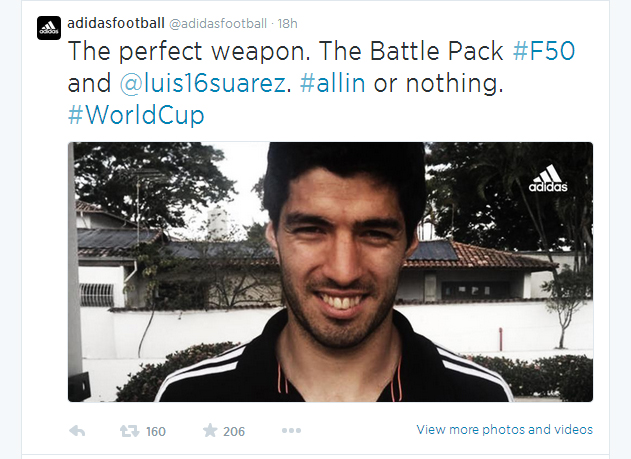Screen dimensions: 631x459
Task: Click 'View more photos and videos'
Action: pos(504,430)
